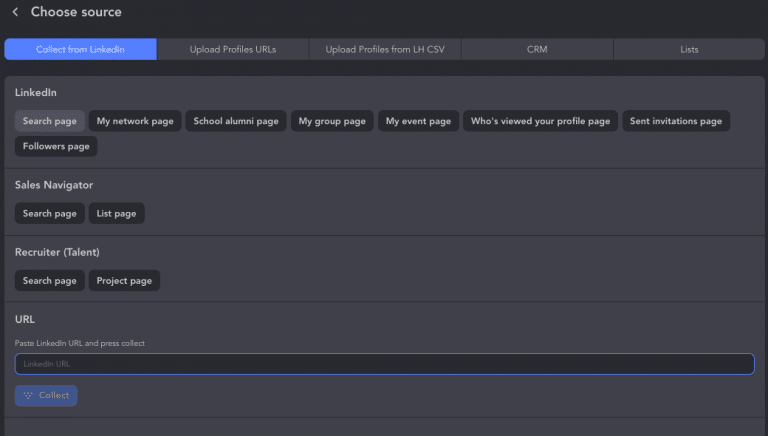Screen dimensions: 768x436
Task: Choose Sent invitations page source
Action: tap(676, 121)
